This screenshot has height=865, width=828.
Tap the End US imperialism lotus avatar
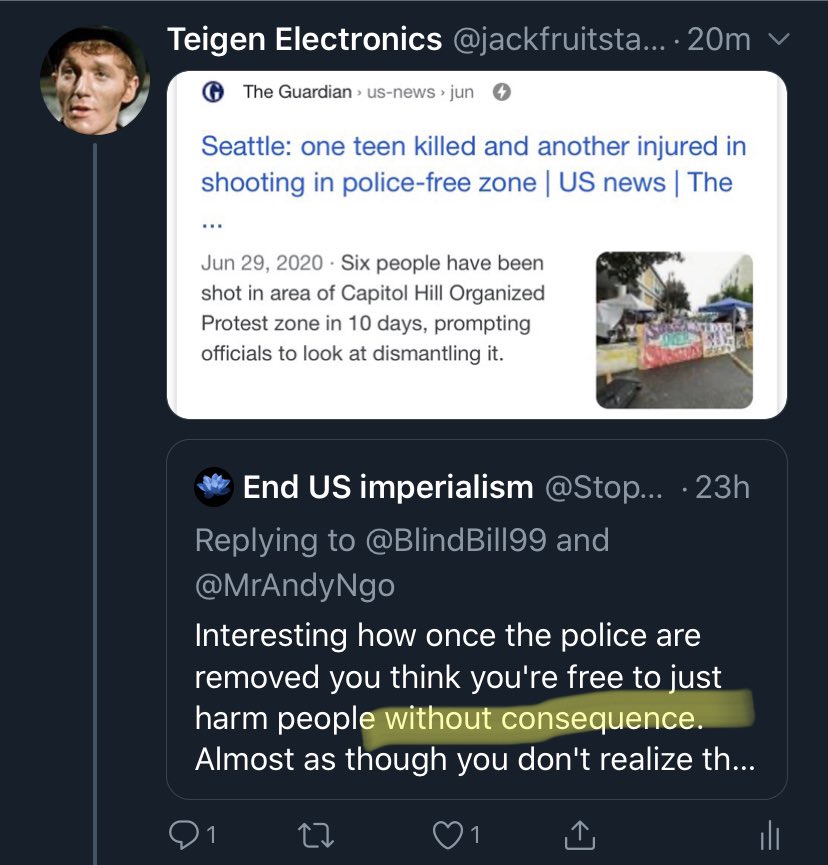pyautogui.click(x=214, y=487)
